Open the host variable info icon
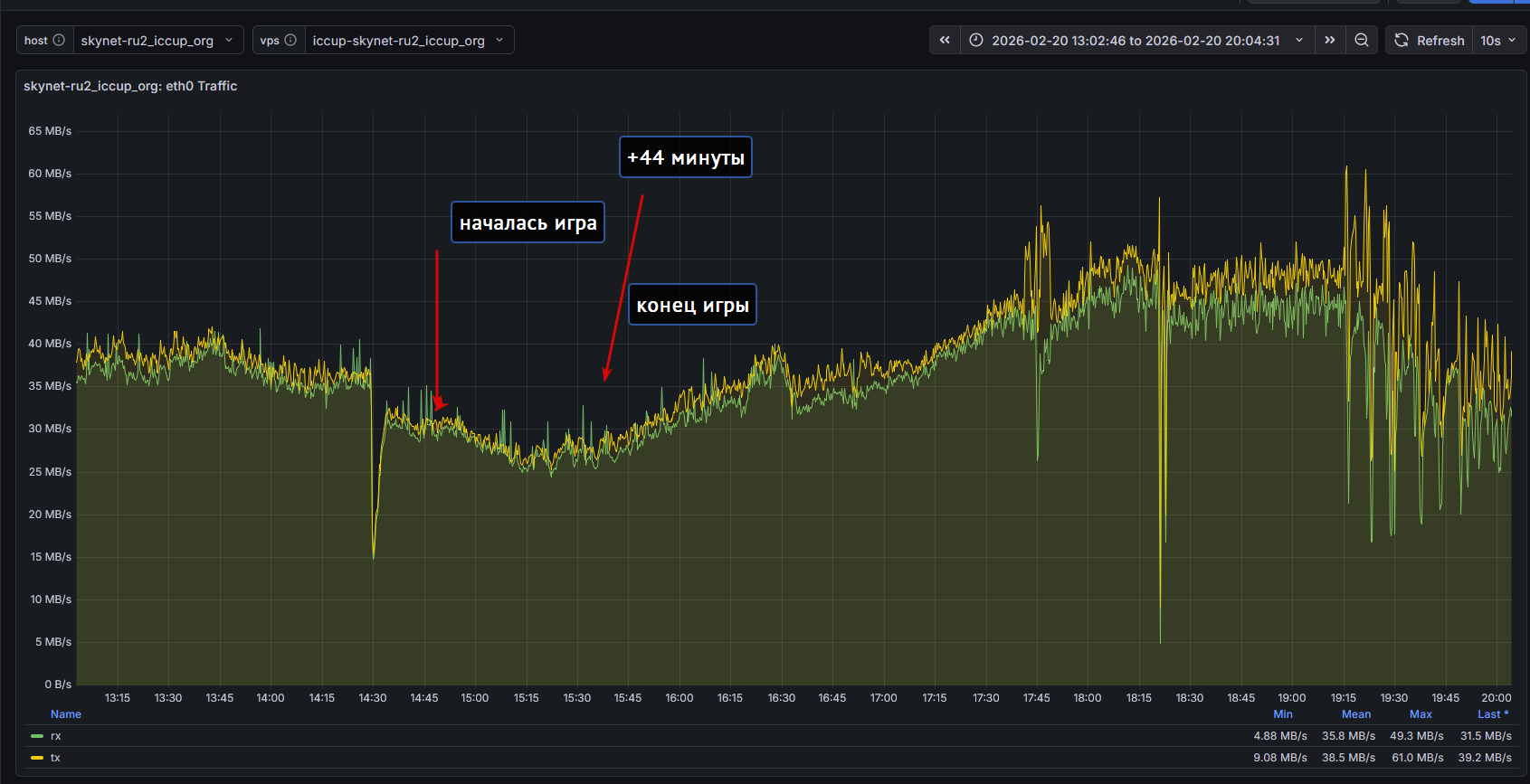Screen dimensions: 1530x784 pos(59,40)
